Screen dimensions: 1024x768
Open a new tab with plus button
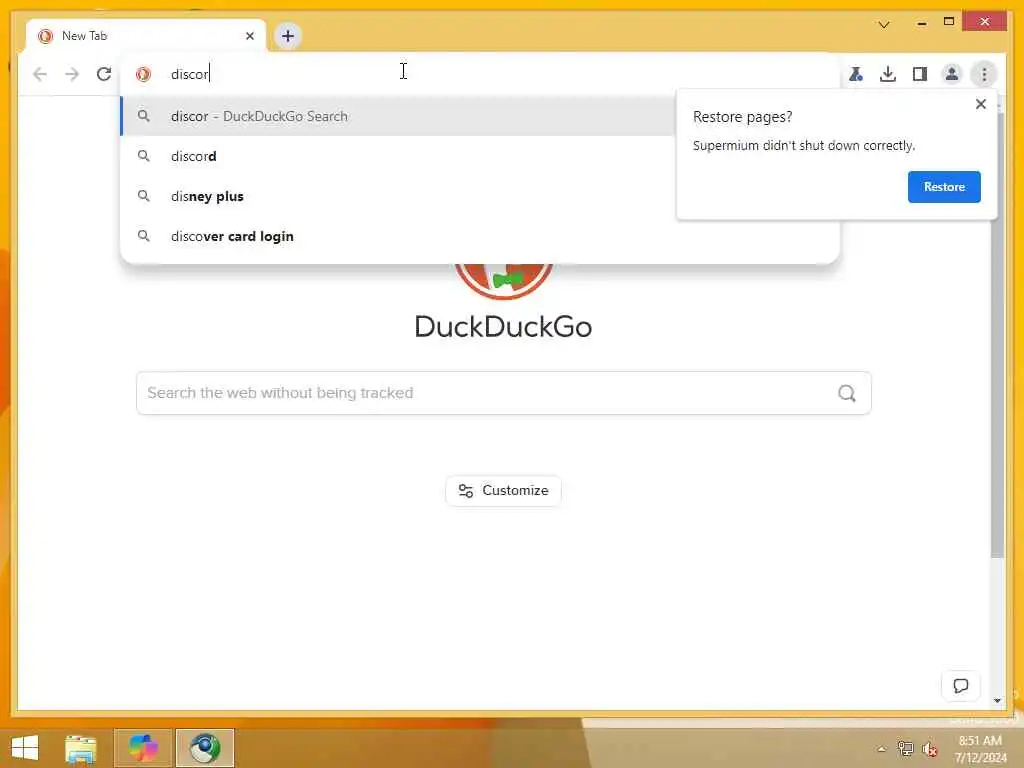(287, 36)
